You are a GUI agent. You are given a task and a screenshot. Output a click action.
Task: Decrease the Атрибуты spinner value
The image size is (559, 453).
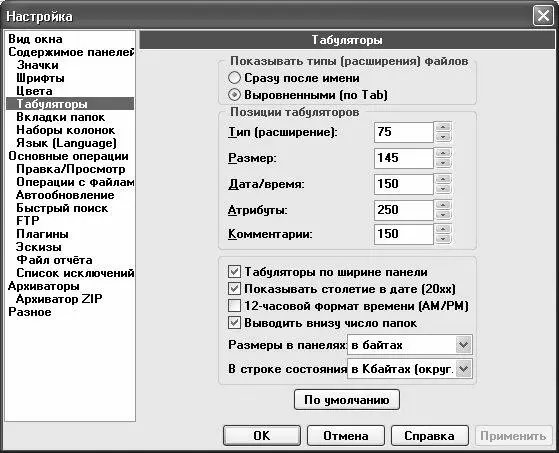443,215
